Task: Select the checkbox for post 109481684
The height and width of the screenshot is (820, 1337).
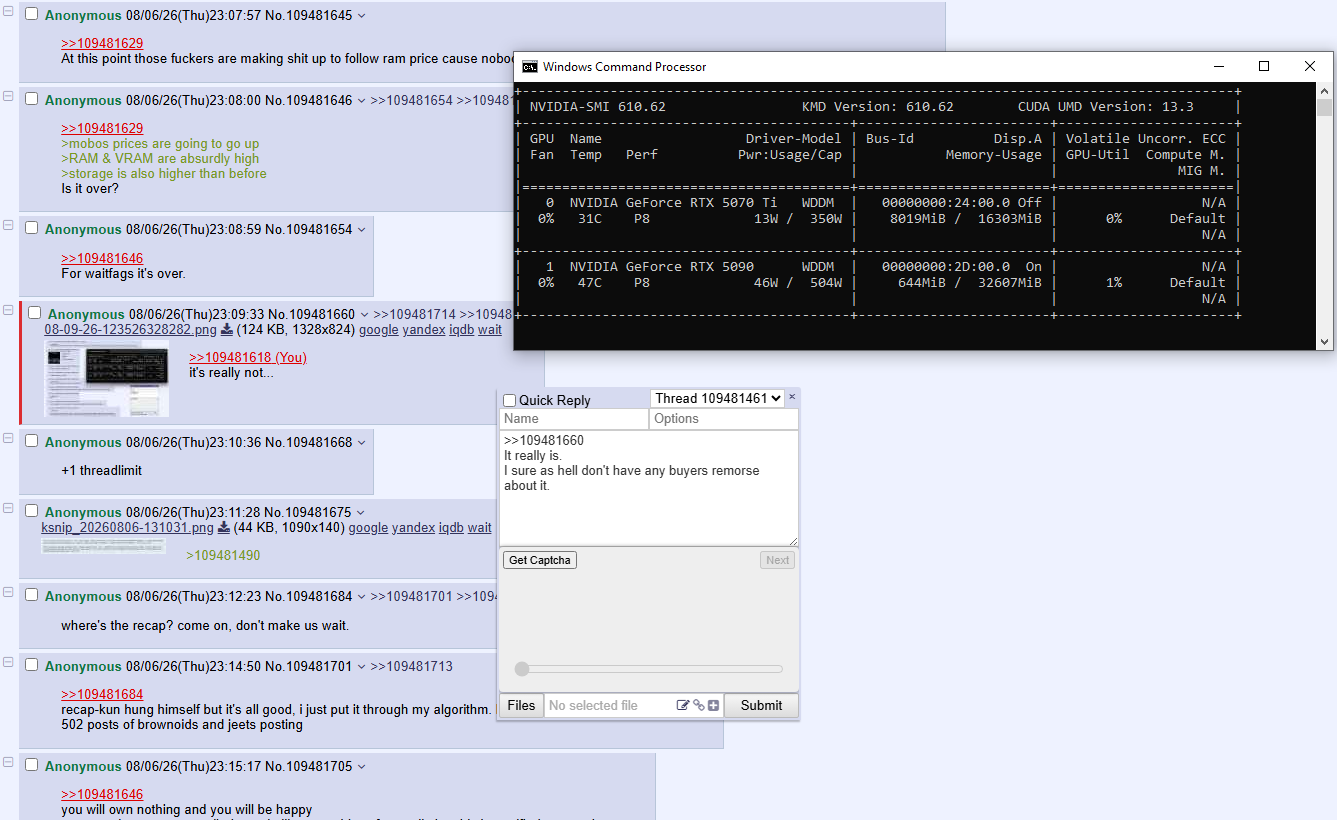Action: pyautogui.click(x=32, y=595)
